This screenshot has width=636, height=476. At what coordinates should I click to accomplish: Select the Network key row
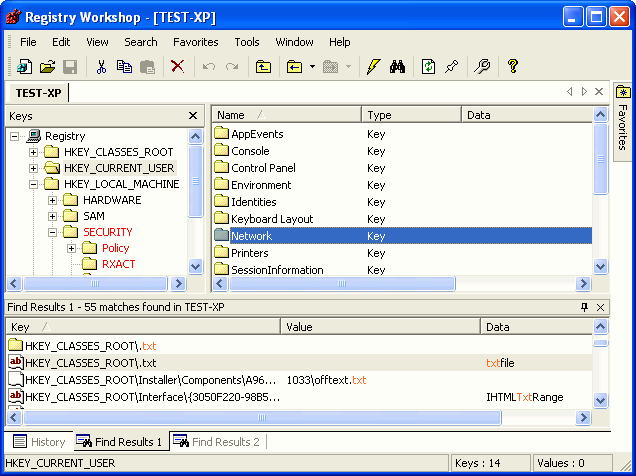pyautogui.click(x=402, y=236)
